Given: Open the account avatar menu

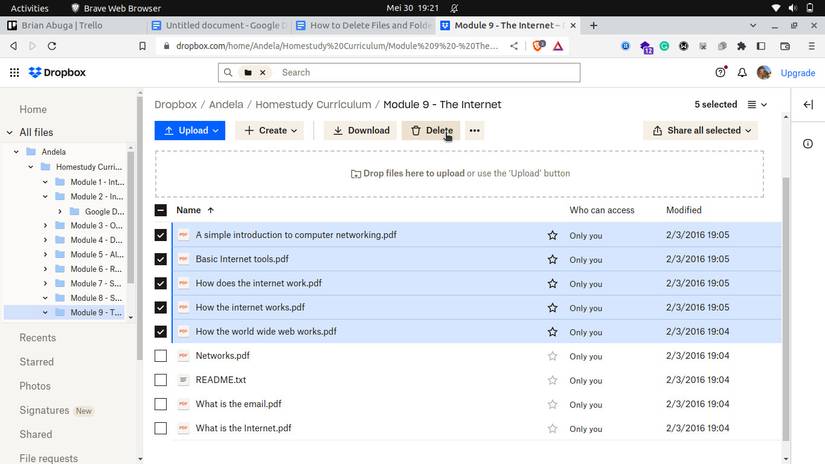Looking at the screenshot, I should tap(764, 73).
